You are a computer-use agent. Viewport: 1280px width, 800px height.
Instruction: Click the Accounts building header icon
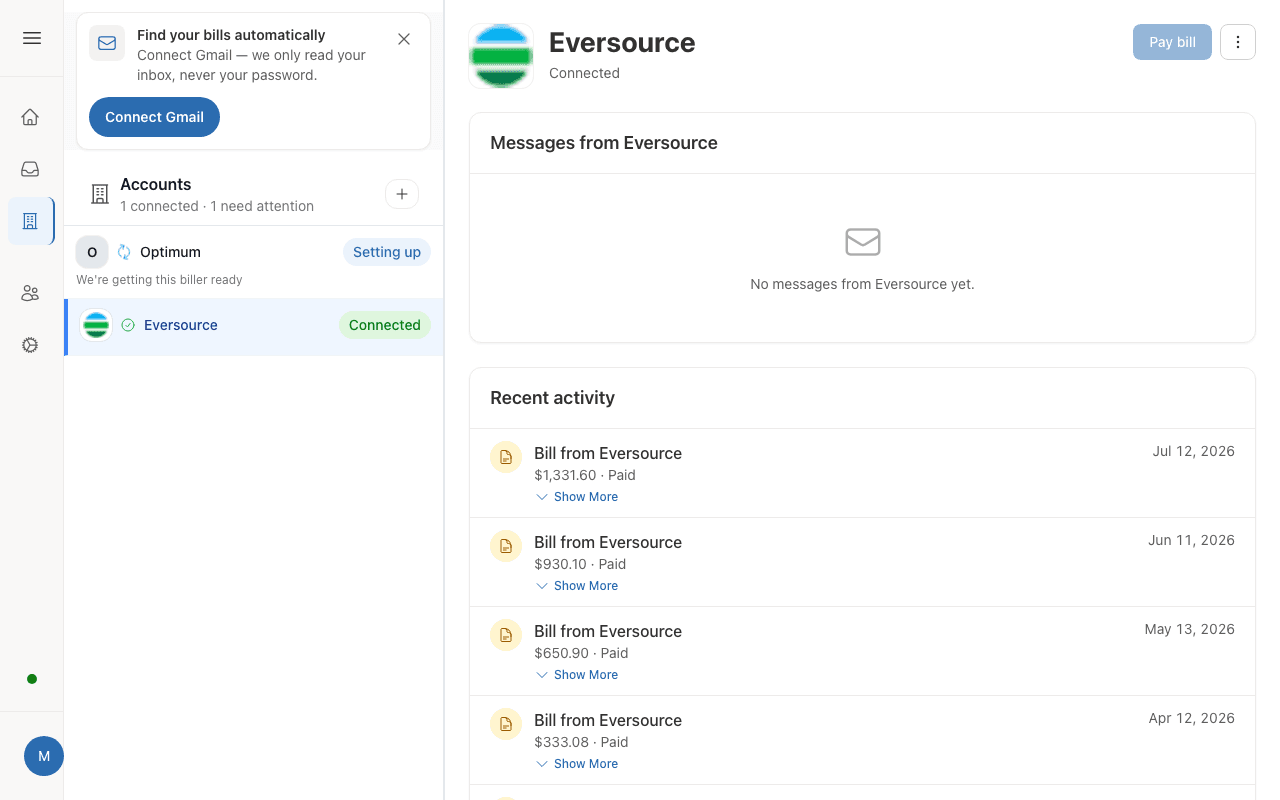coord(100,194)
